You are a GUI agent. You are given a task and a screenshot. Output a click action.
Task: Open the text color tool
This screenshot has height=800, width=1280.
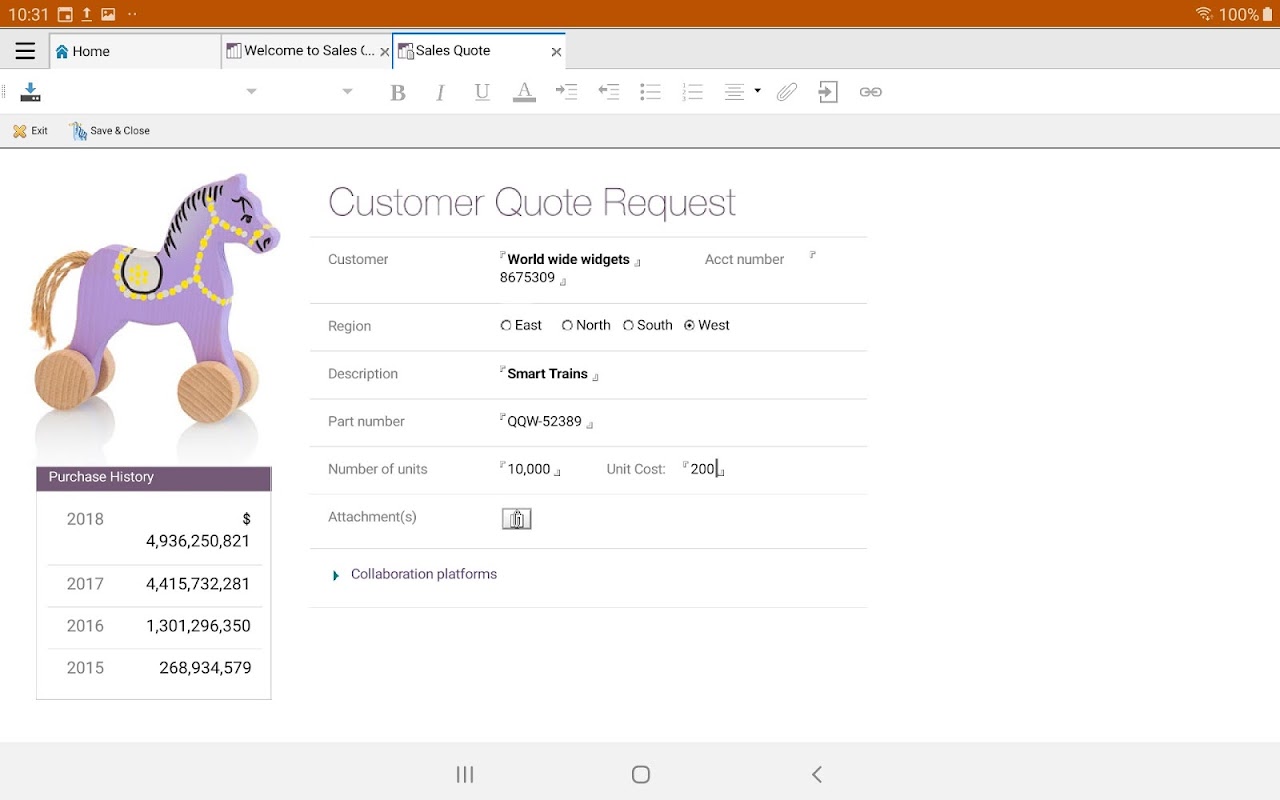point(524,92)
